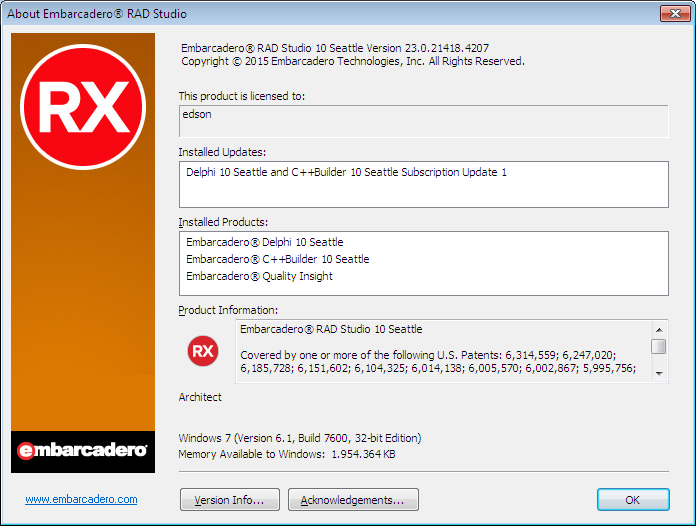Click the embarcadero brand logo
The height and width of the screenshot is (526, 699).
coord(83,451)
